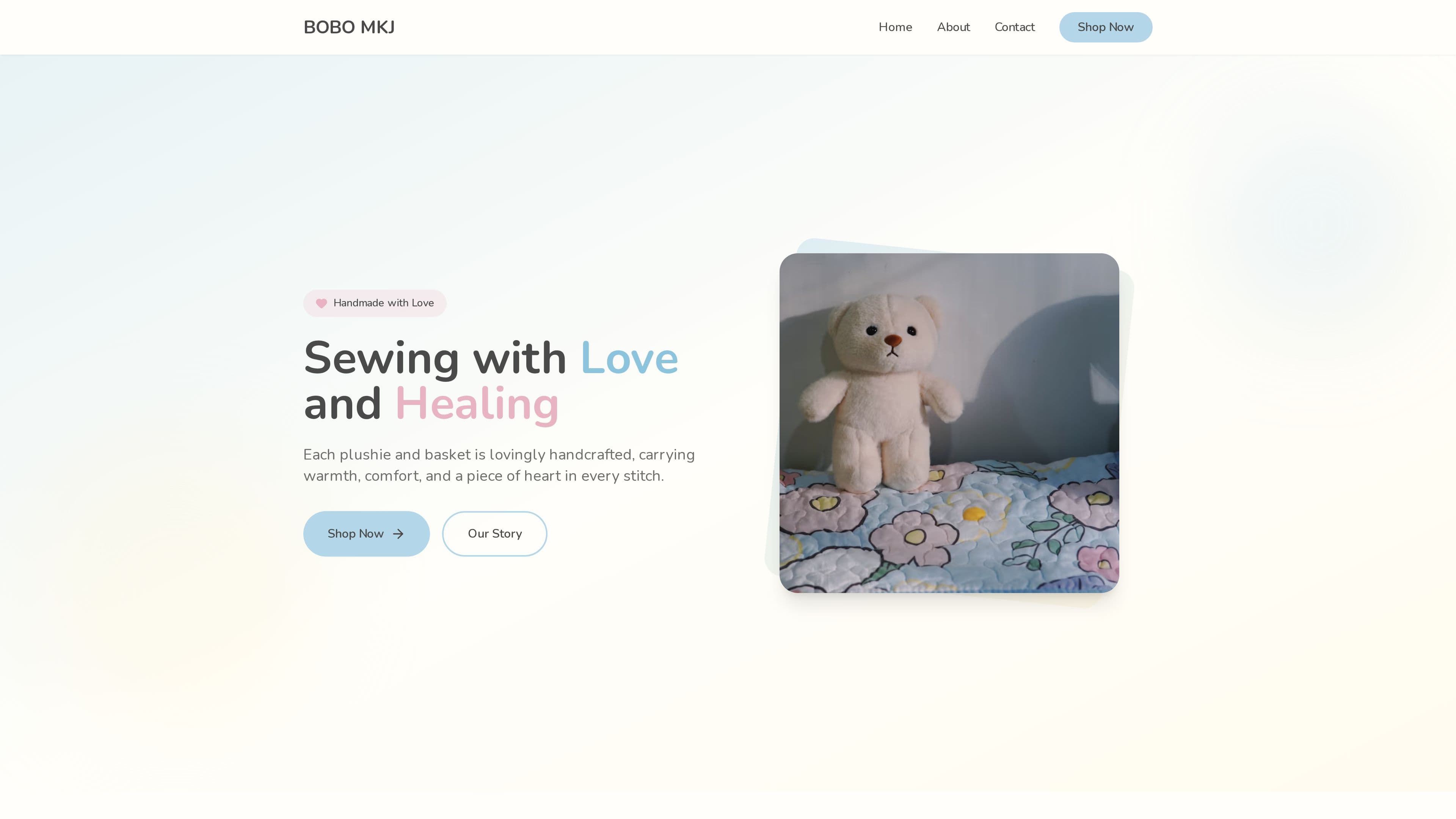Screen dimensions: 1456x819
Task: Open the Our Story button
Action: click(x=494, y=533)
